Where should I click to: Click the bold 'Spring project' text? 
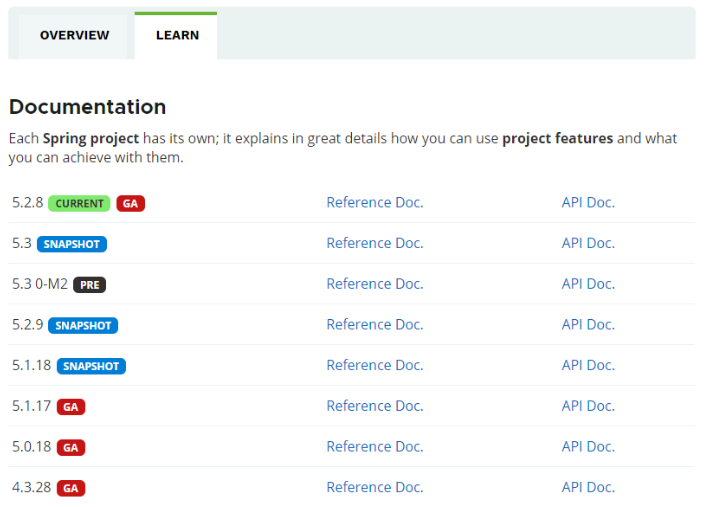tap(91, 139)
